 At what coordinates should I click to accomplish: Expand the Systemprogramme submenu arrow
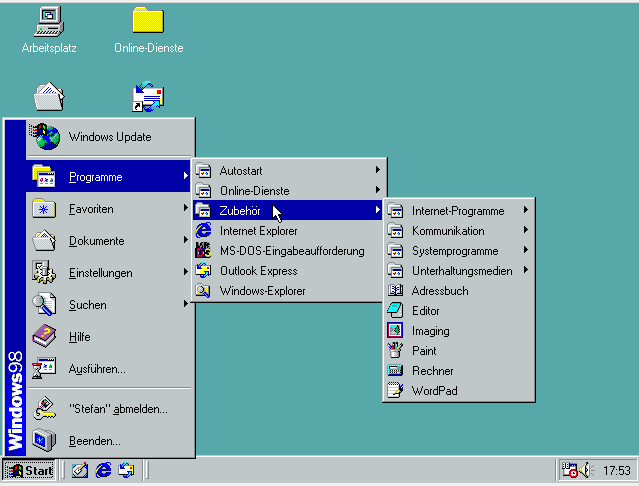pos(526,250)
